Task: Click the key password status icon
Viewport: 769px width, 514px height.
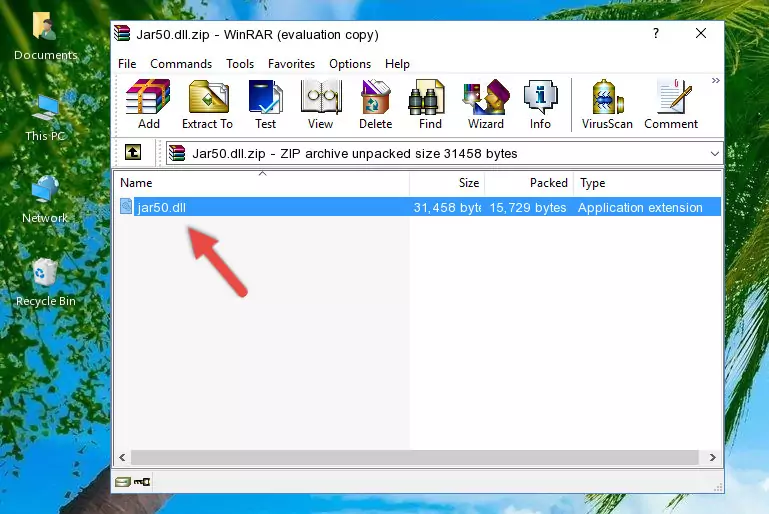Action: [x=142, y=482]
